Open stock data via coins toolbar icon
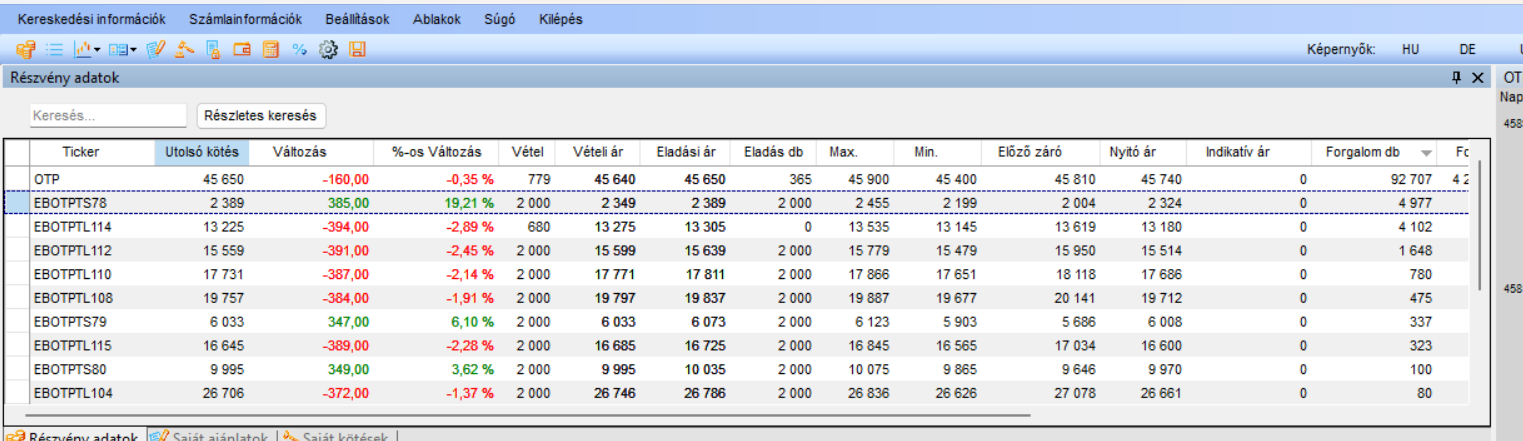 26,49
